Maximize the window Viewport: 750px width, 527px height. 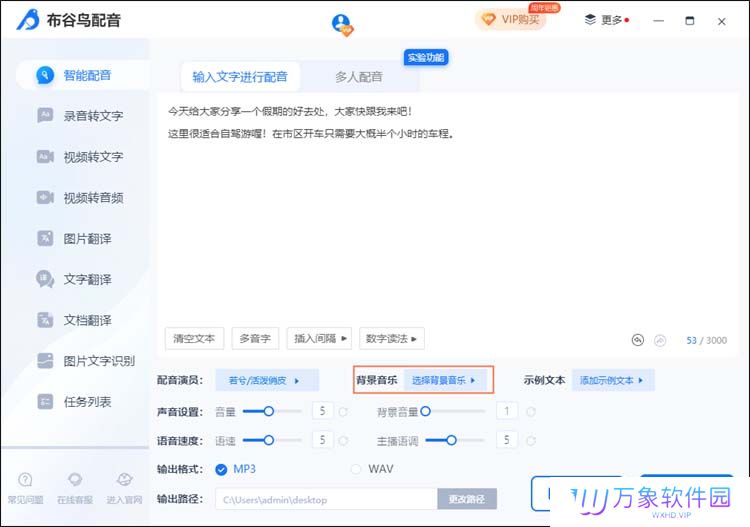click(x=690, y=21)
